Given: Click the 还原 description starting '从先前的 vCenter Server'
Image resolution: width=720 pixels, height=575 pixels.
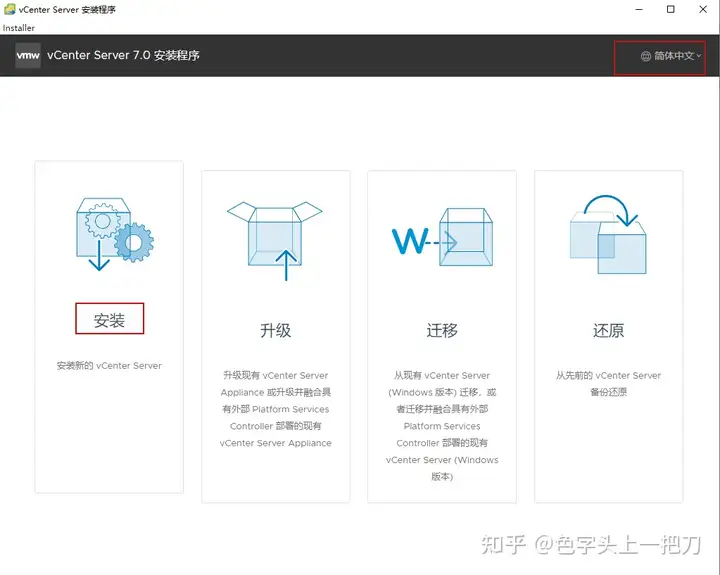Looking at the screenshot, I should point(608,383).
